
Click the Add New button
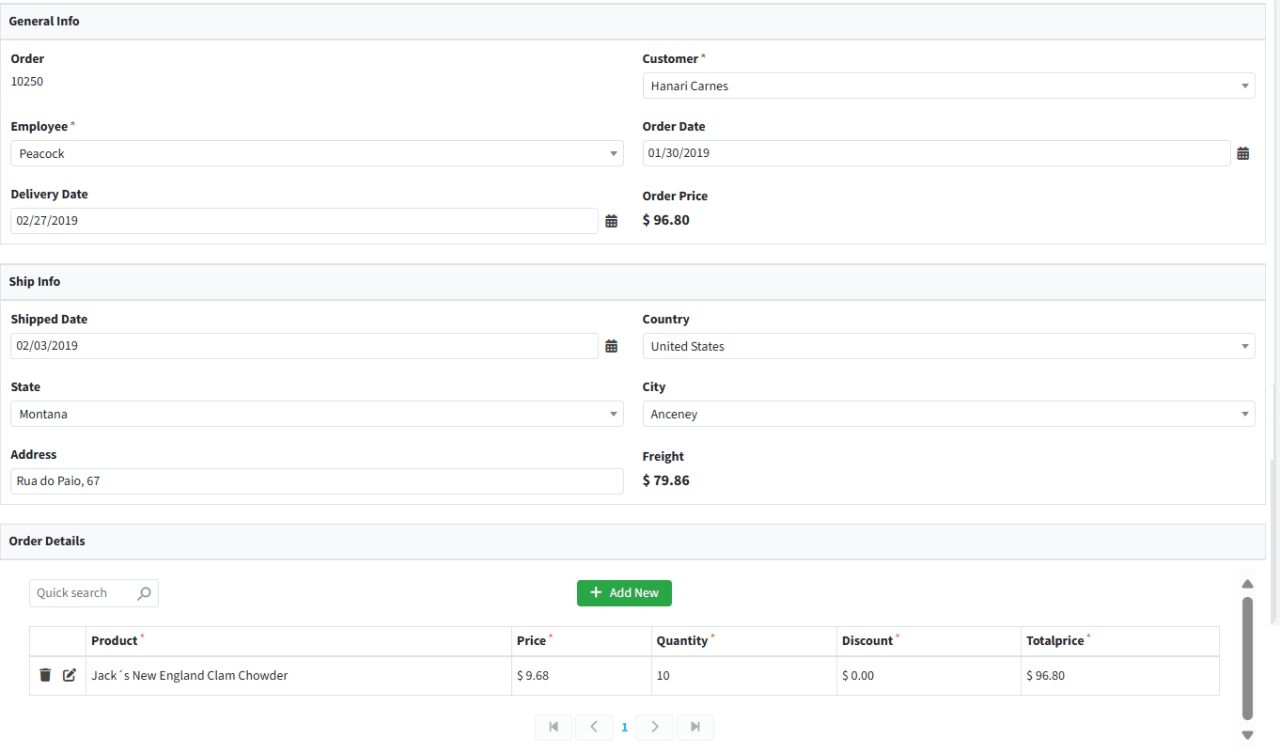tap(624, 593)
